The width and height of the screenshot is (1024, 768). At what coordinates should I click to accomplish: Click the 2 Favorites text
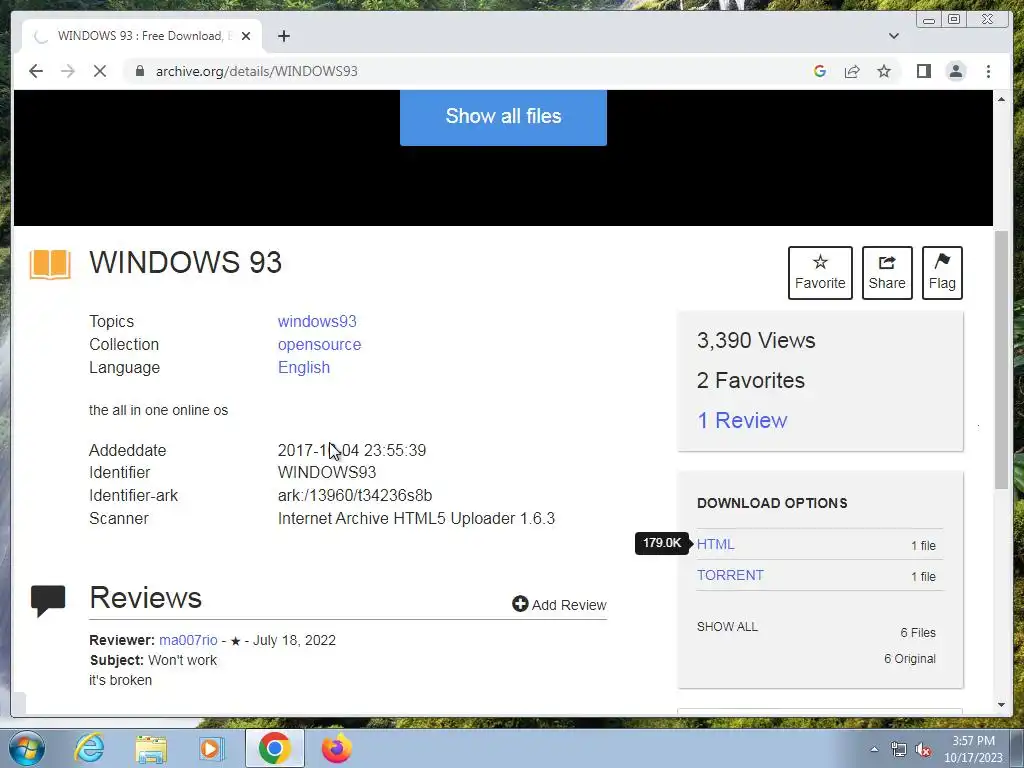(x=751, y=380)
